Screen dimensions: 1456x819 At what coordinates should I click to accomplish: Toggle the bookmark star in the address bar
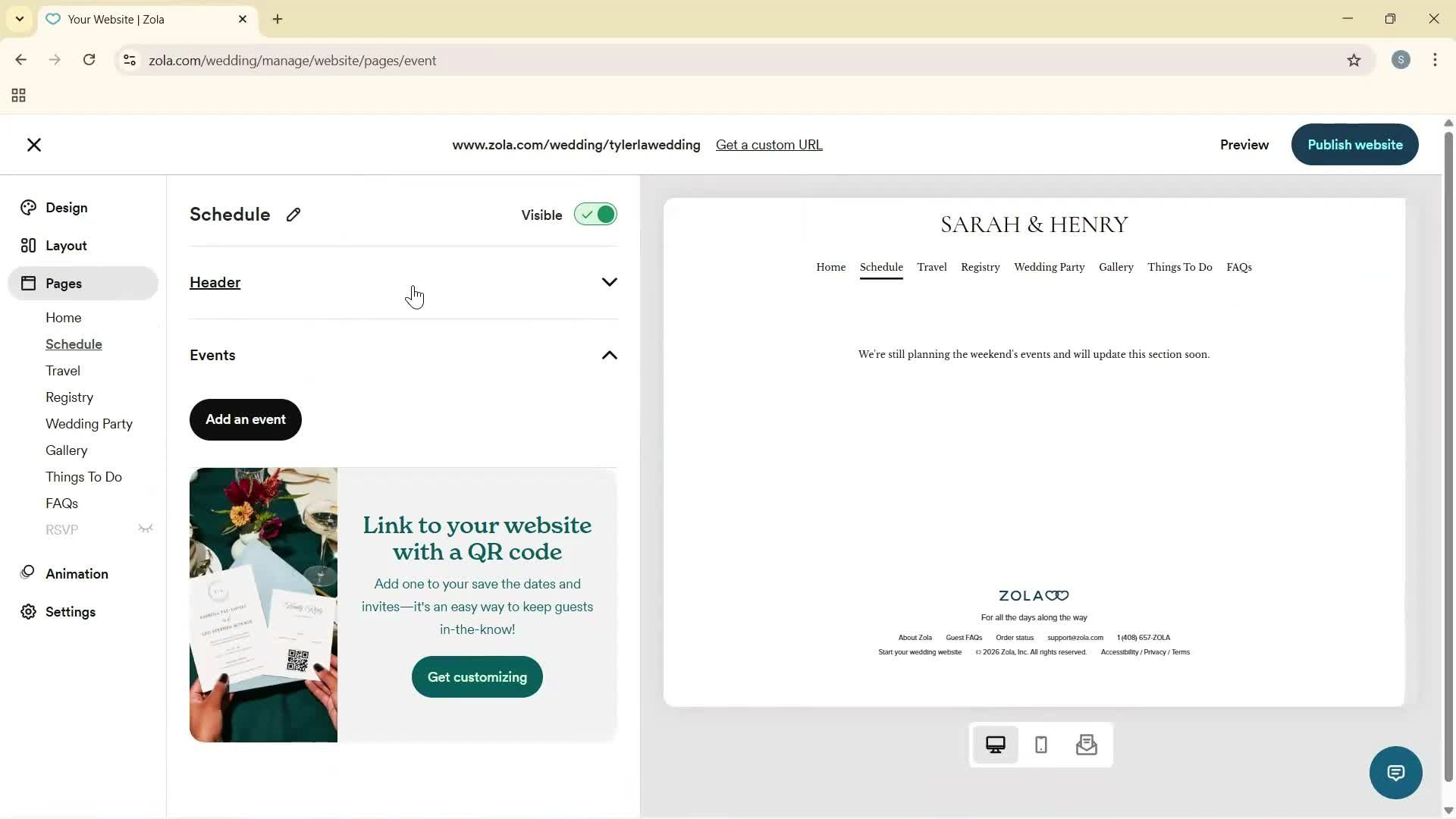[1354, 60]
